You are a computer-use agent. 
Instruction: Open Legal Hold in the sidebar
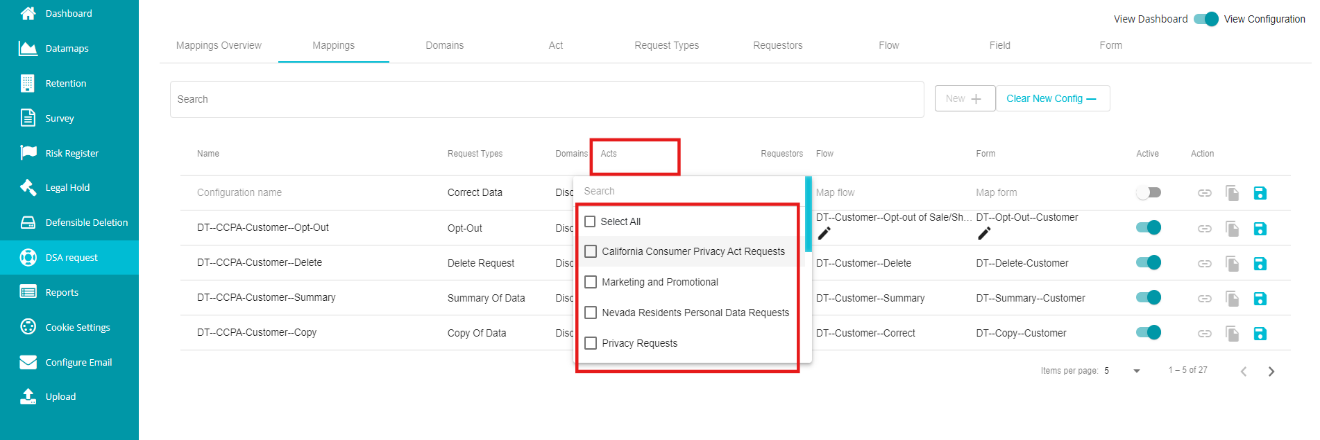click(69, 187)
